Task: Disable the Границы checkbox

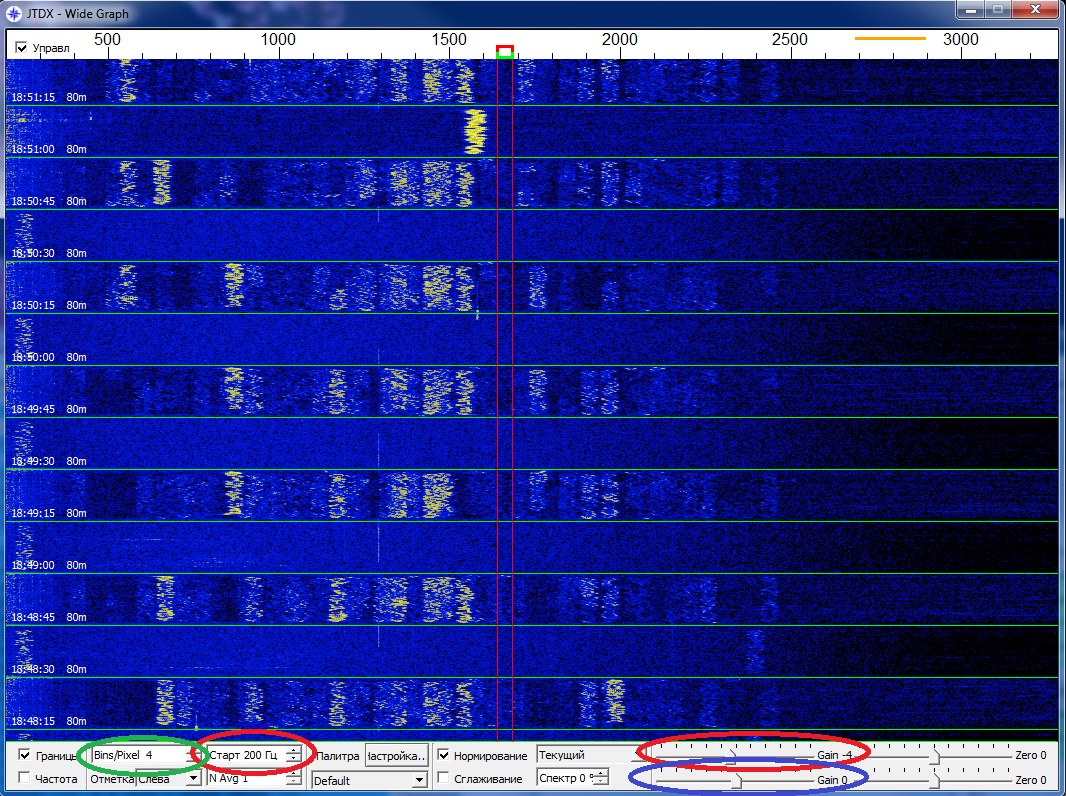Action: pos(25,755)
